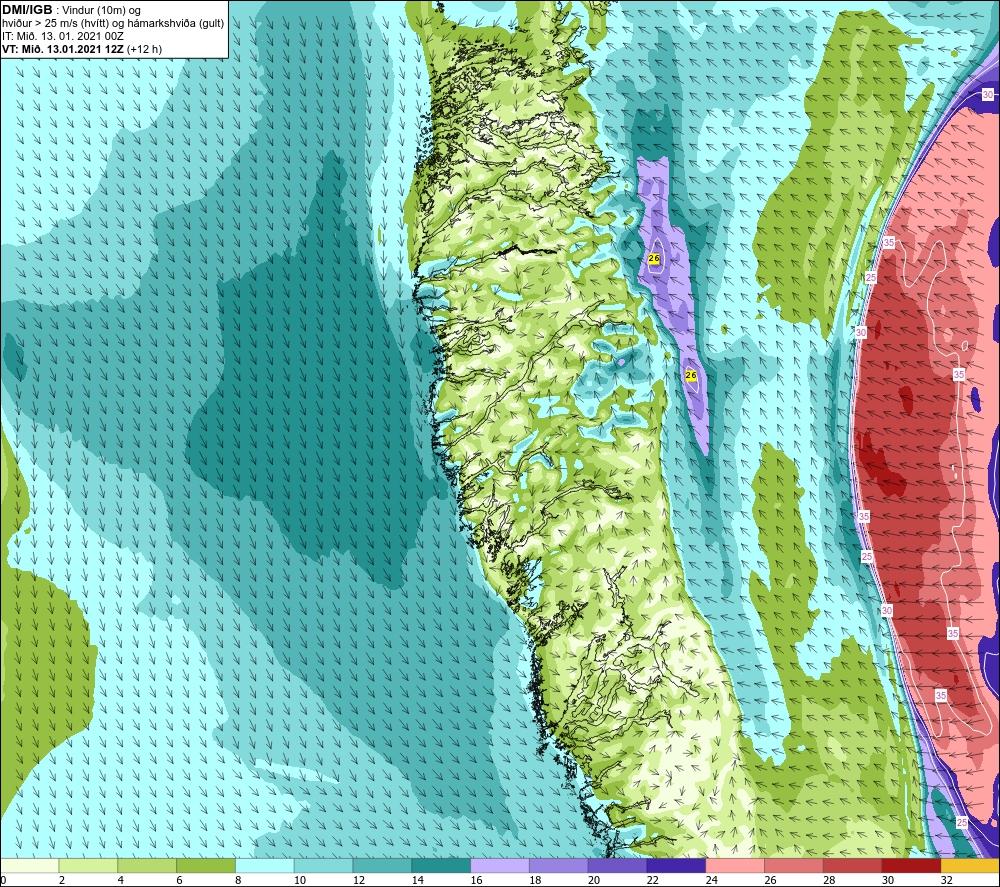Click the 14–16 m/s dark teal legend swatch
The image size is (1000, 887).
tap(441, 866)
